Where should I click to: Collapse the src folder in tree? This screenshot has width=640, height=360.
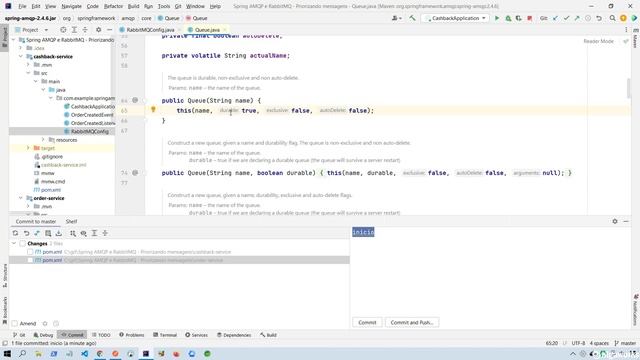point(28,73)
